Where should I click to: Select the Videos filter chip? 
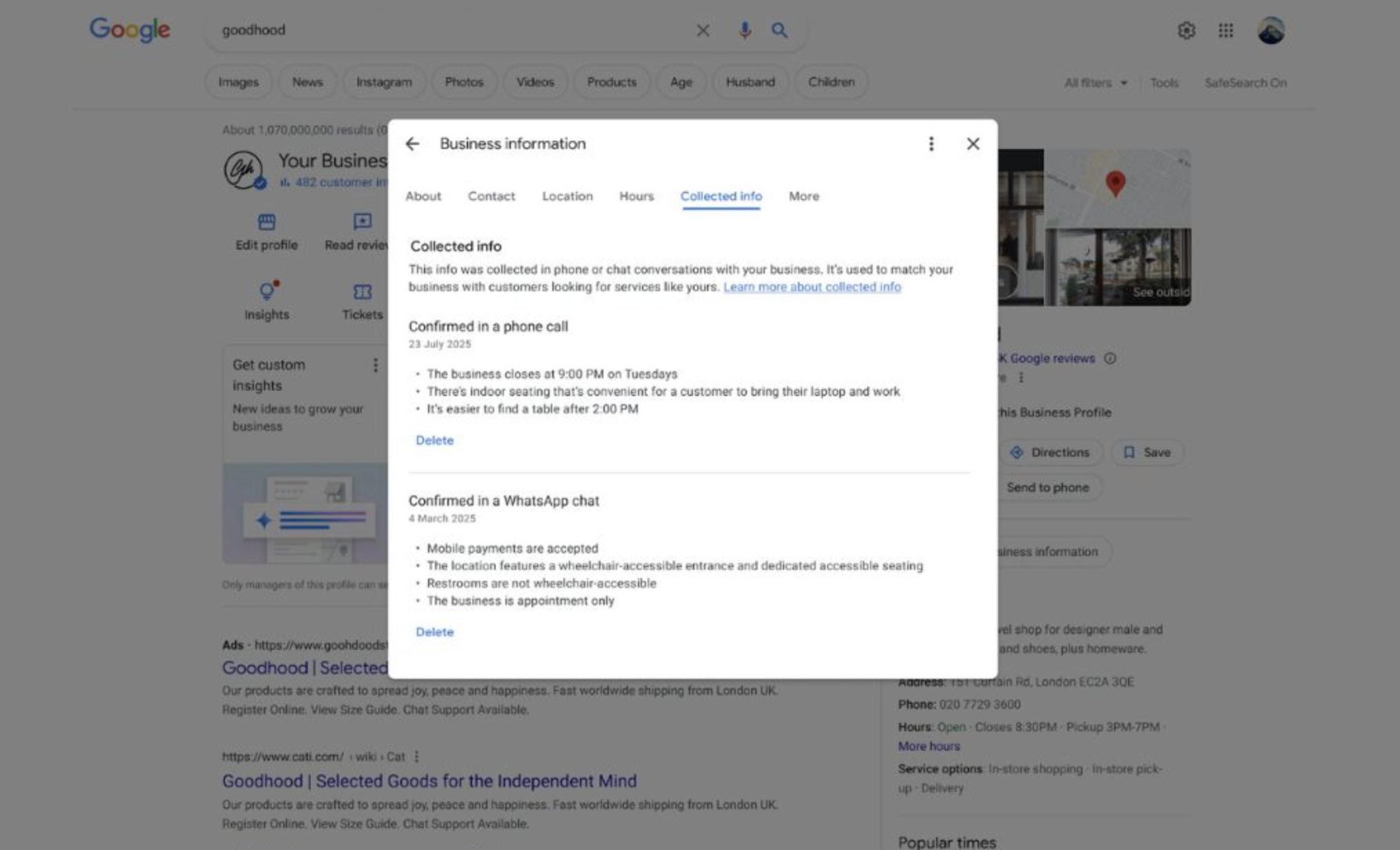(535, 82)
